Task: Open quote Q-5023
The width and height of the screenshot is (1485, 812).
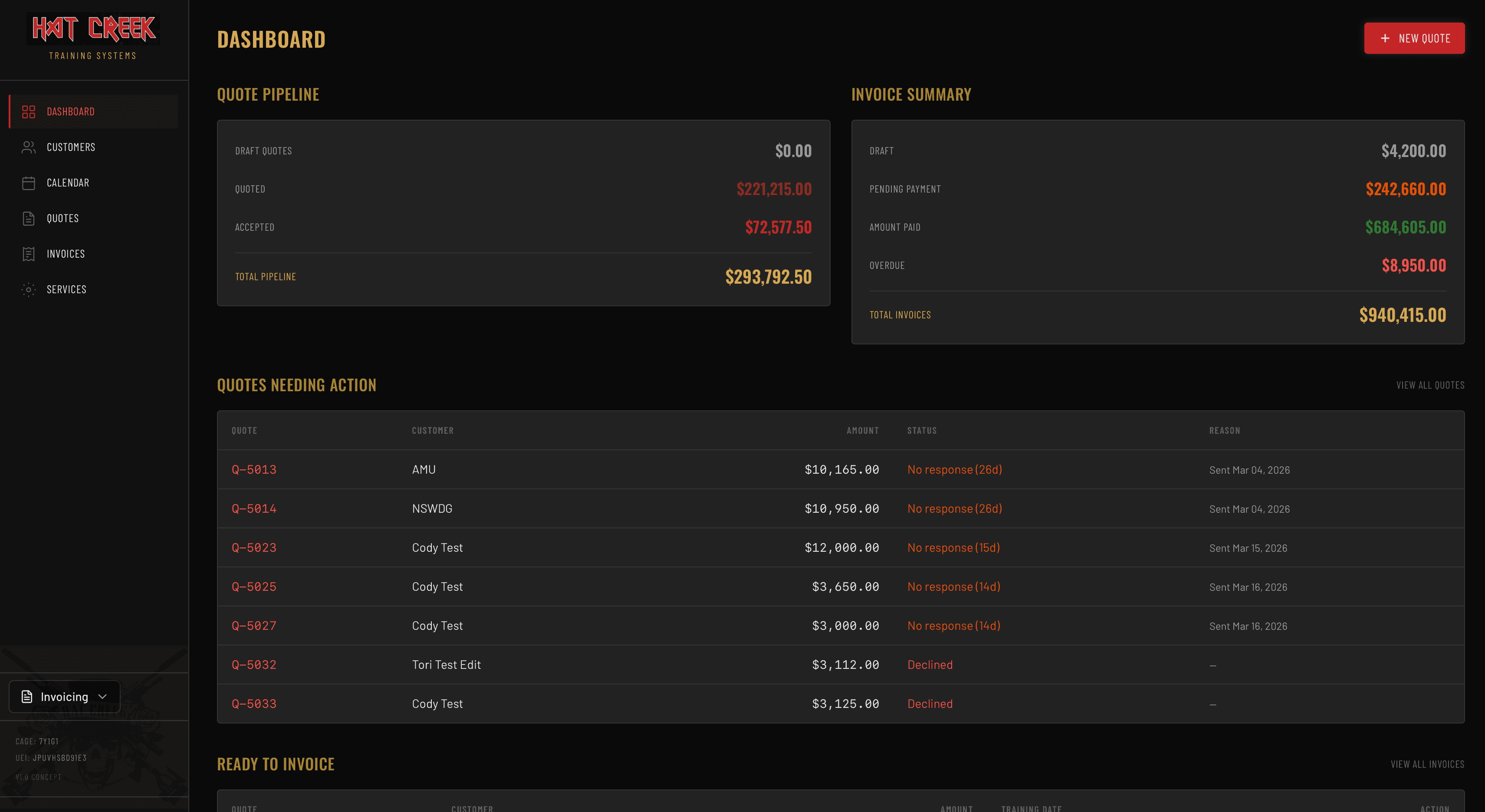Action: (254, 548)
